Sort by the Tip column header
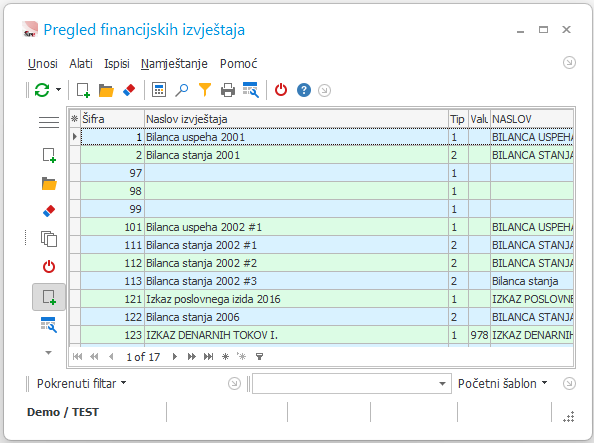594x443 pixels. [x=458, y=119]
